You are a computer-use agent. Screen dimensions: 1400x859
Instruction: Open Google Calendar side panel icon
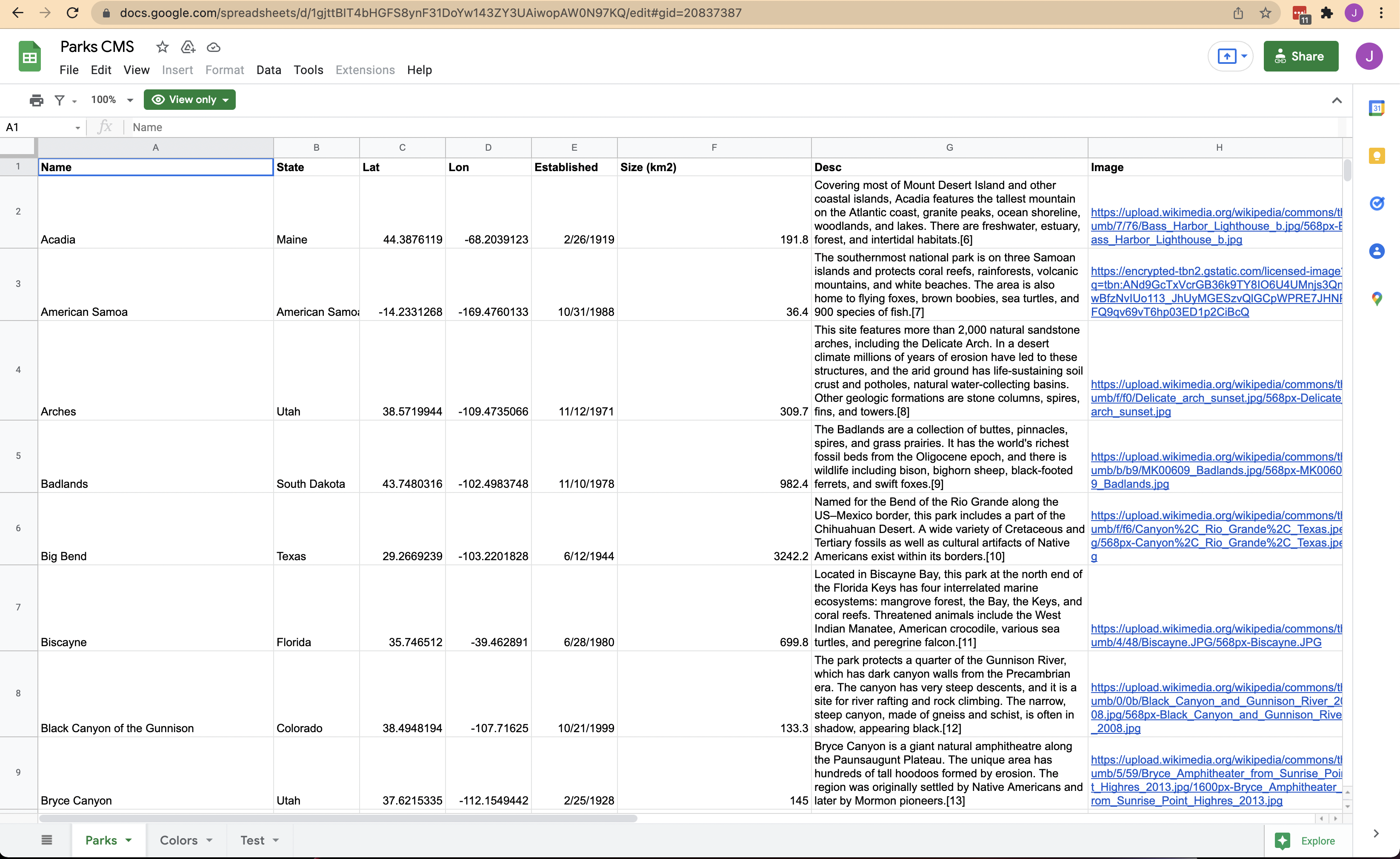1376,108
